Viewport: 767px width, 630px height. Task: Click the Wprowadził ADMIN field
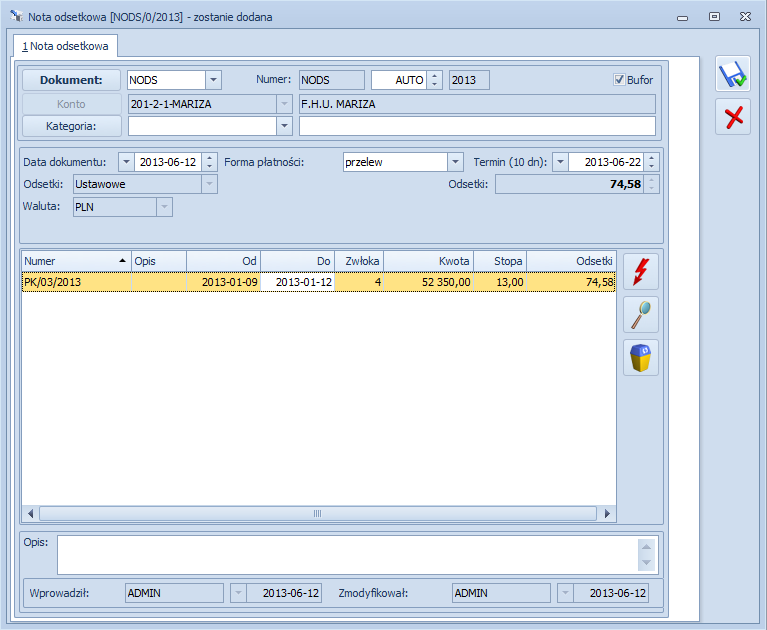pyautogui.click(x=174, y=593)
